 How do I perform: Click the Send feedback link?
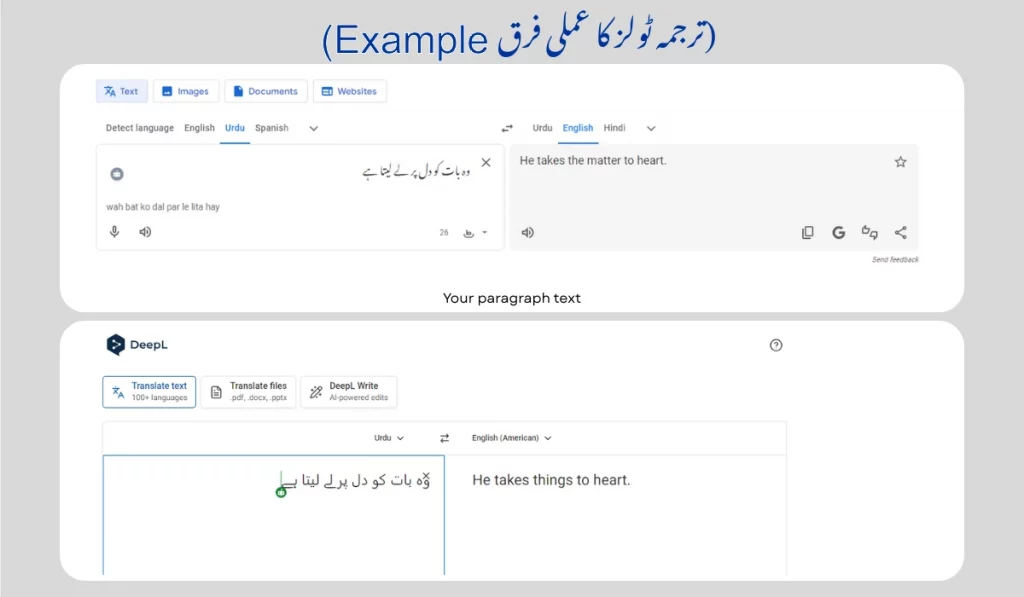[x=894, y=259]
